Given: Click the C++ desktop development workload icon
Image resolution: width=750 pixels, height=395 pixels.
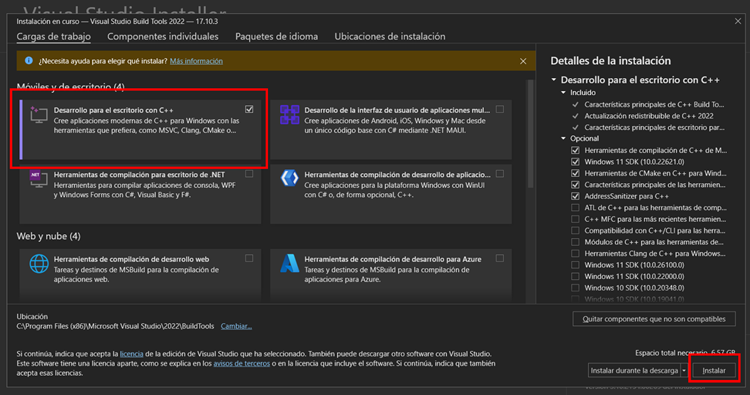Looking at the screenshot, I should point(39,115).
